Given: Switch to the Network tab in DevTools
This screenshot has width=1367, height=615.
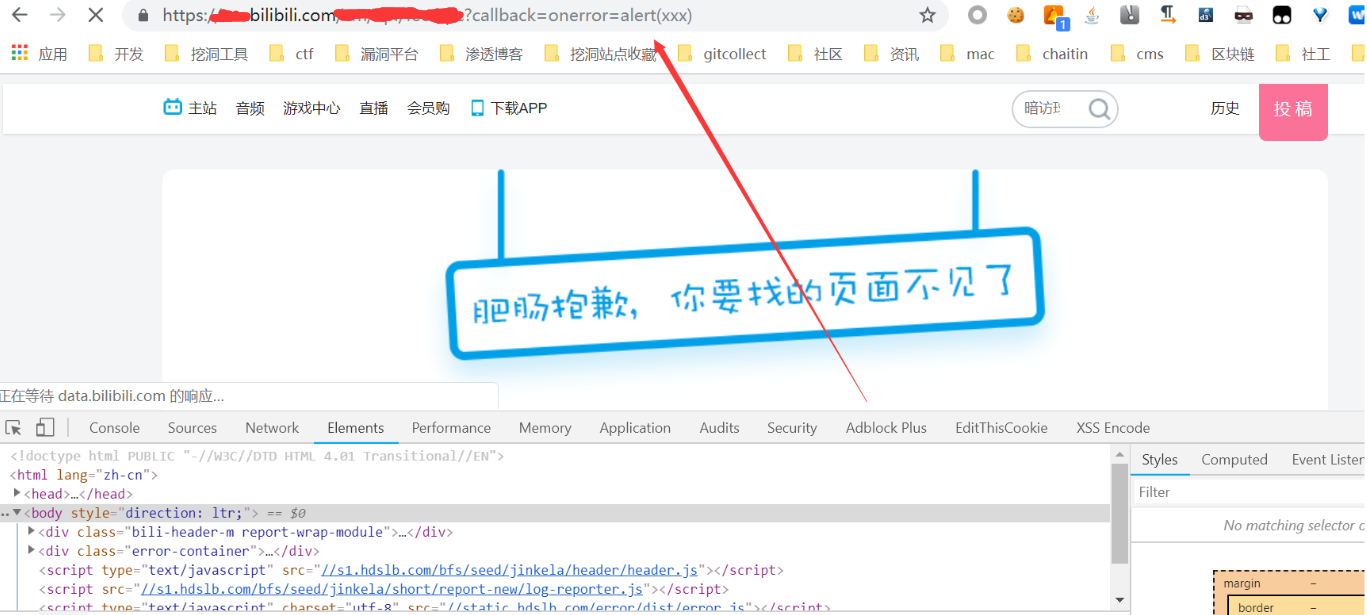Looking at the screenshot, I should point(272,428).
